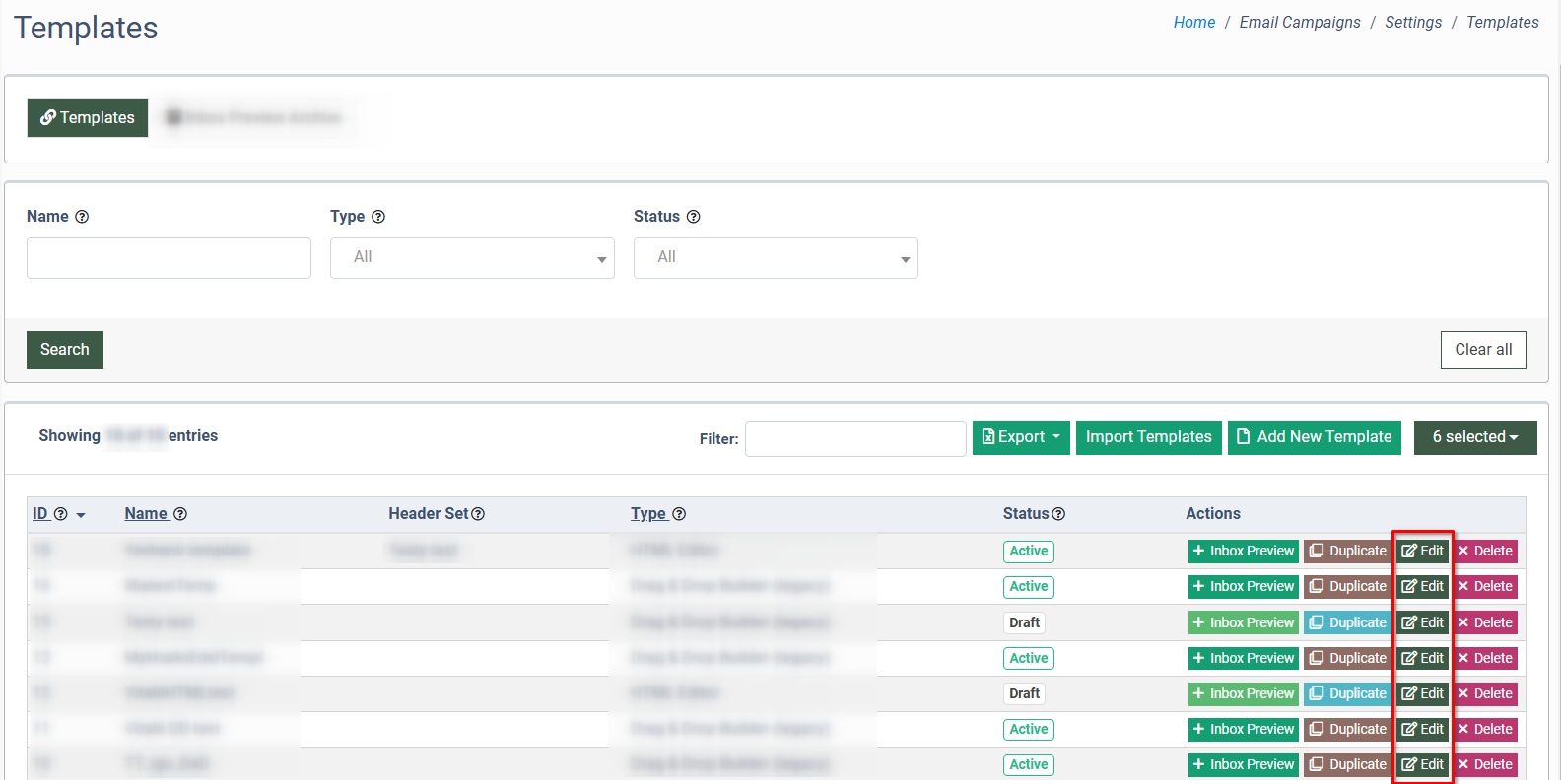Click Add New Template button
This screenshot has height=784, width=1561.
(x=1315, y=437)
